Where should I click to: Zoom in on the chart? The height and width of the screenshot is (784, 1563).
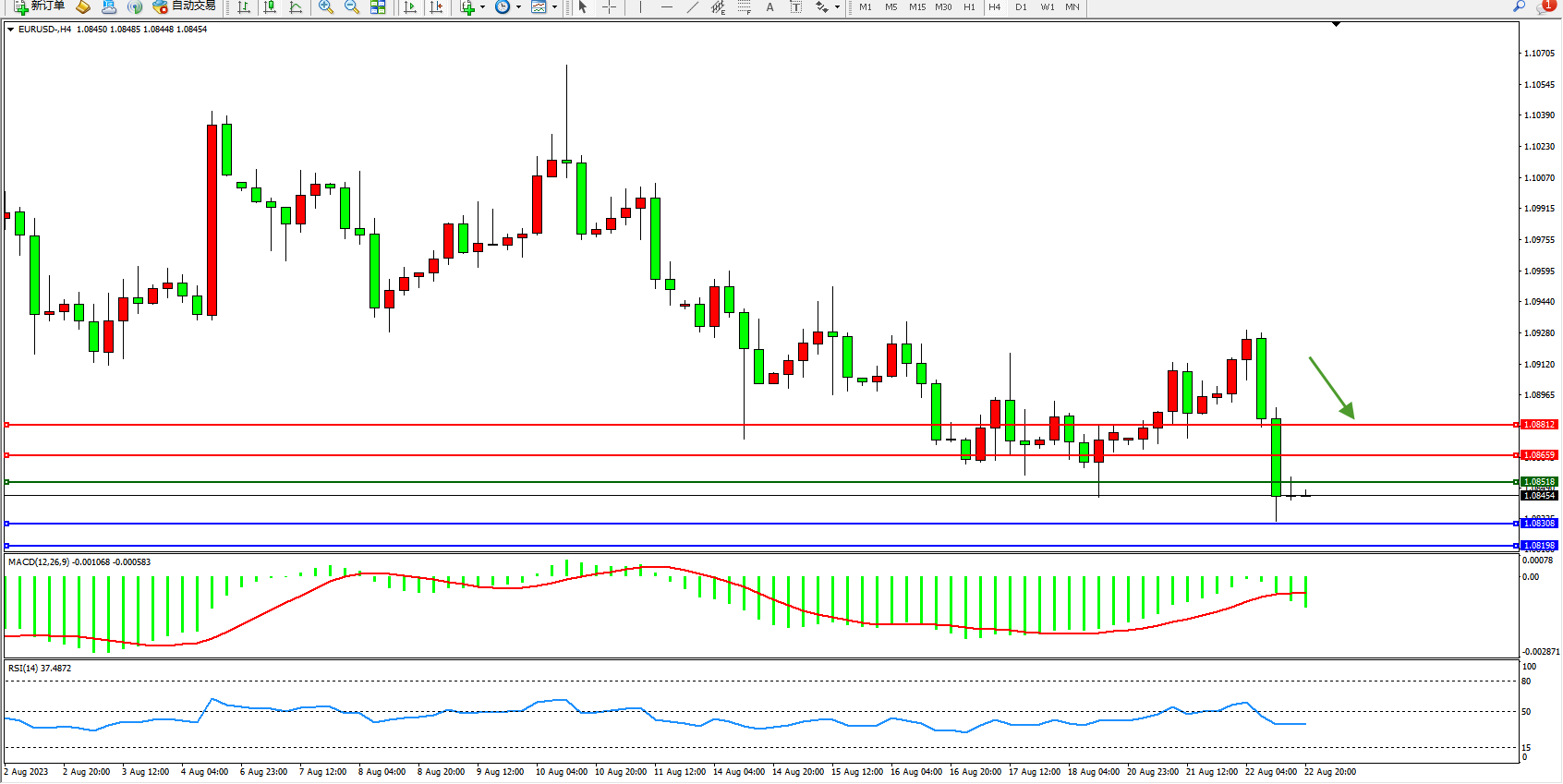325,7
